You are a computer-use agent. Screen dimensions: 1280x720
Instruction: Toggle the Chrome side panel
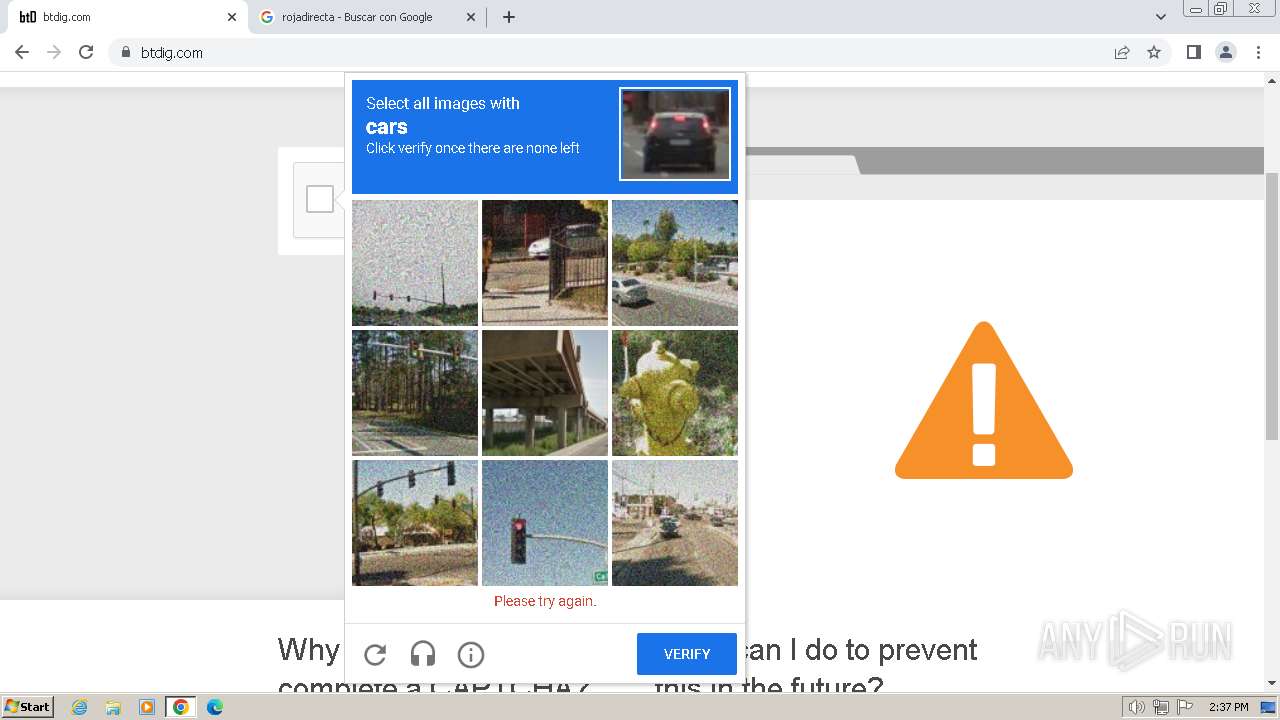[x=1193, y=52]
